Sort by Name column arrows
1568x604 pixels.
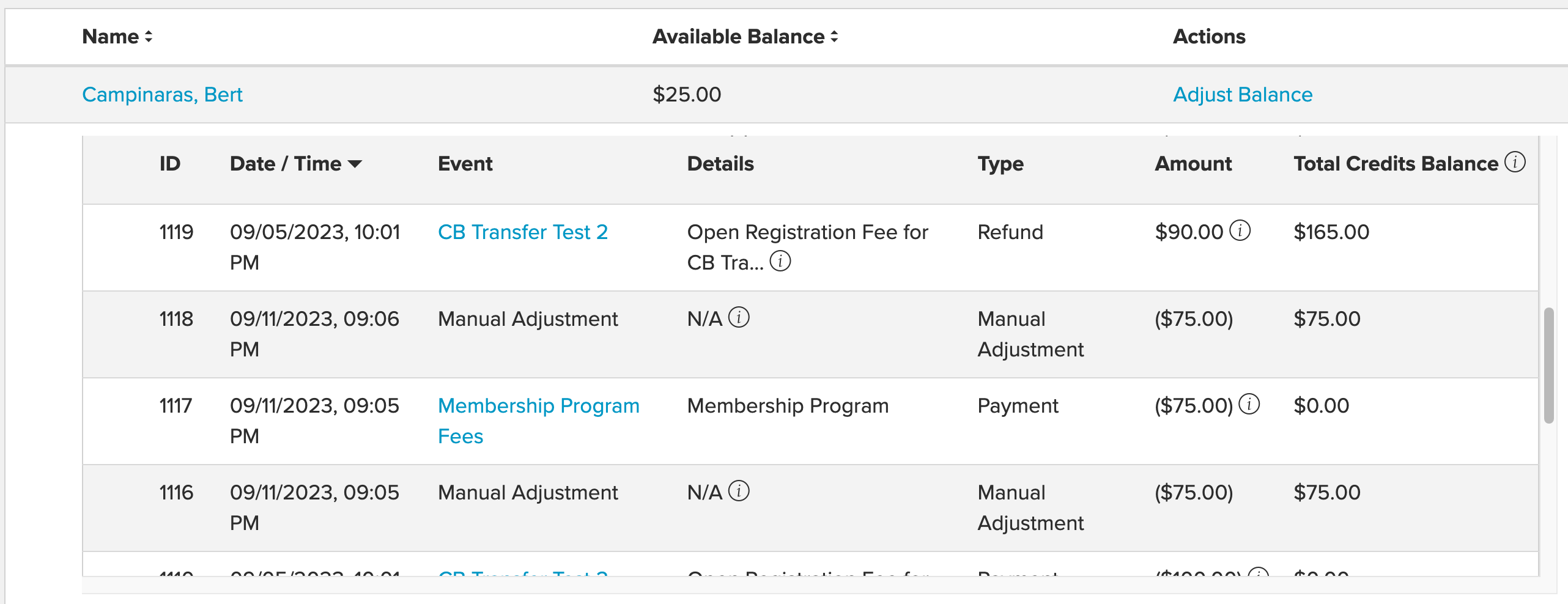click(149, 37)
